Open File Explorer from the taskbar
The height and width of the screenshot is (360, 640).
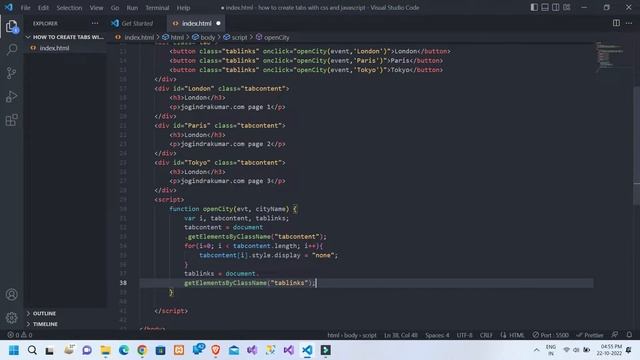(x=105, y=350)
